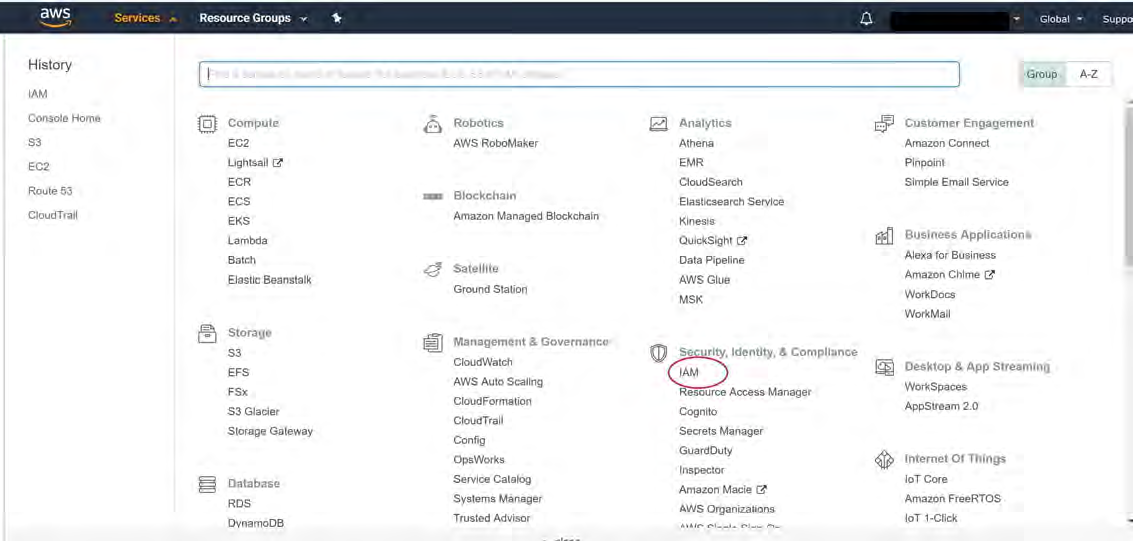The image size is (1133, 541).
Task: Click the Internet Of Things category icon
Action: tap(884, 459)
